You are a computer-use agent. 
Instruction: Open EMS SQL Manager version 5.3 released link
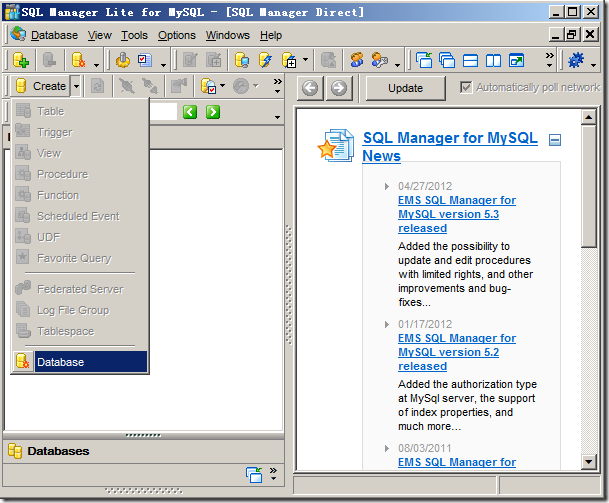click(x=457, y=214)
